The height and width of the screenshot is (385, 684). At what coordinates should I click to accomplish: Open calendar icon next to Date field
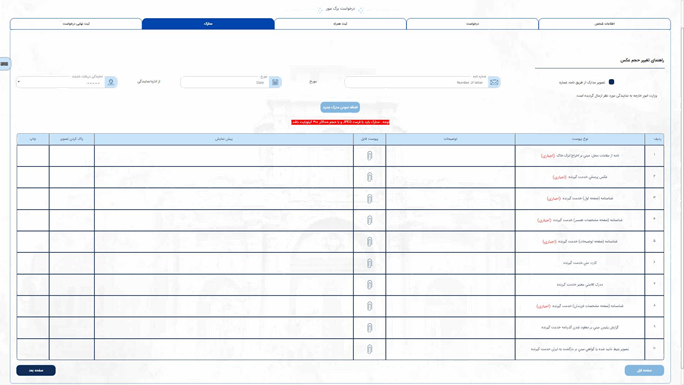click(275, 82)
